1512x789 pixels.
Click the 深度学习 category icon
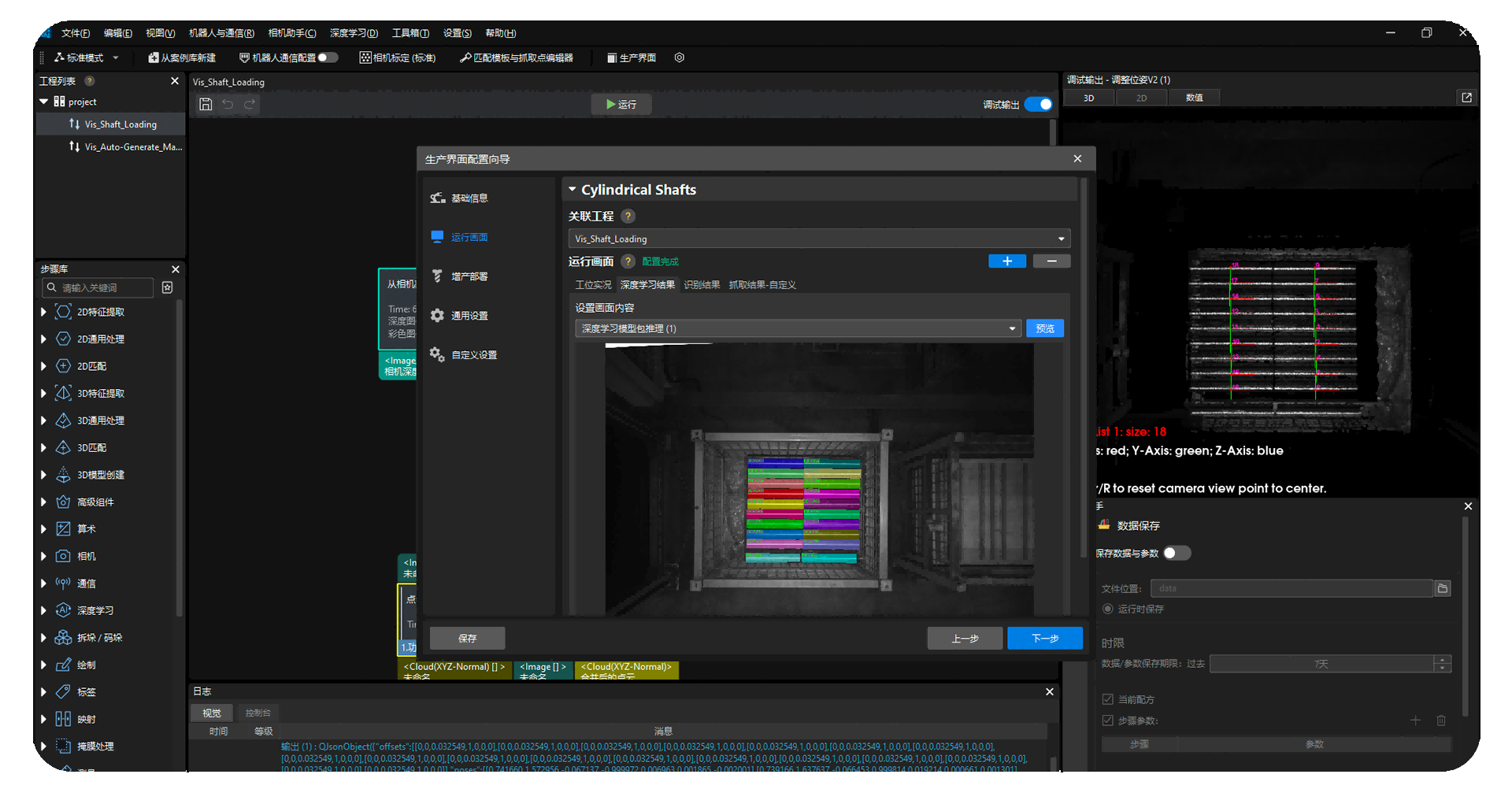(x=63, y=611)
